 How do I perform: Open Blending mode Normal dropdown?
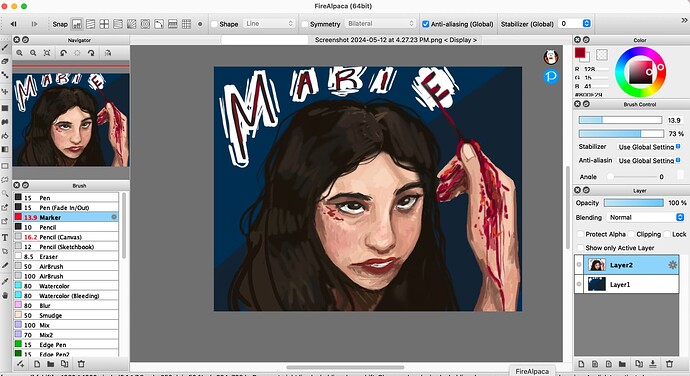pos(646,217)
